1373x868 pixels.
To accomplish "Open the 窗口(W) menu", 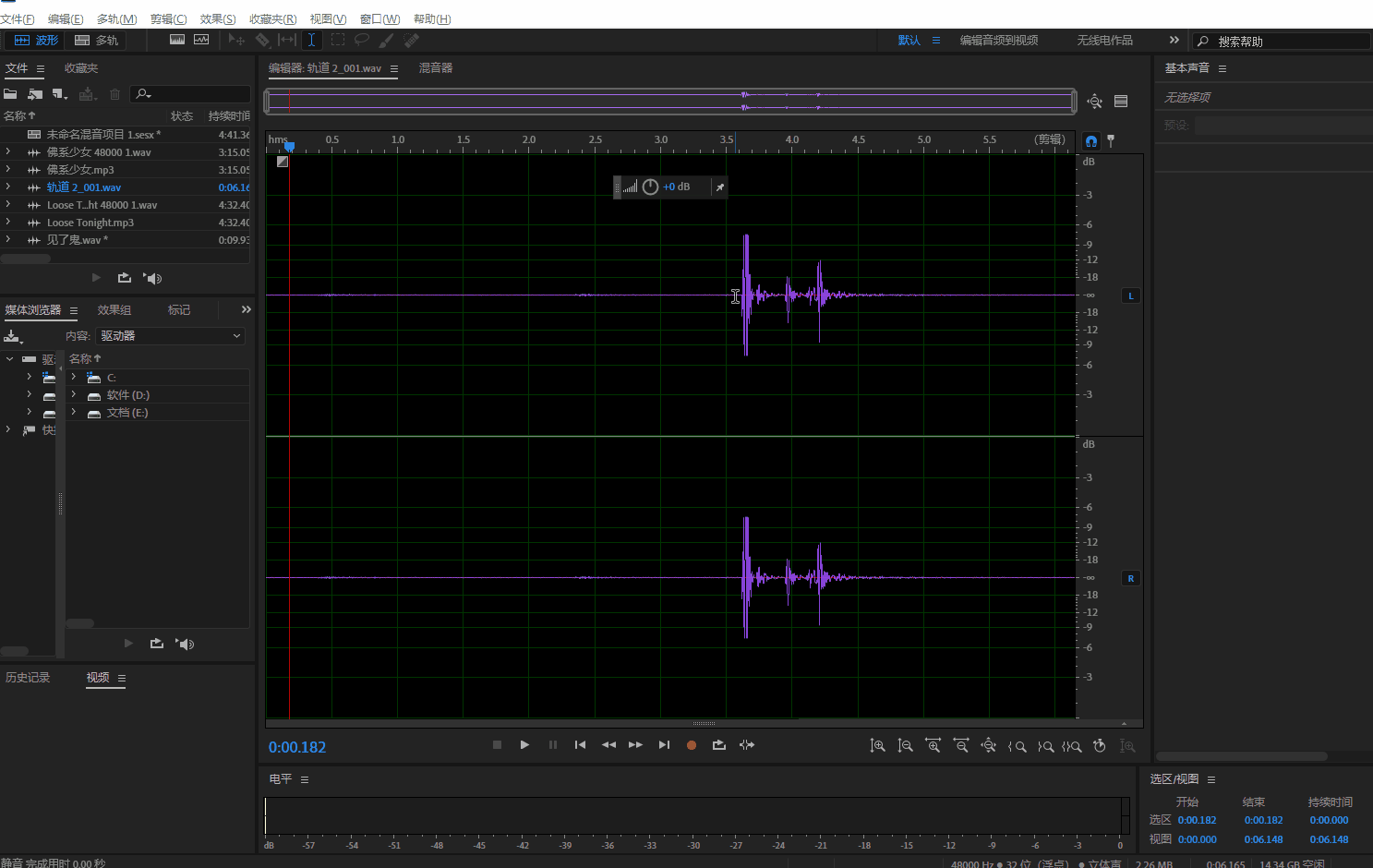I will (379, 19).
